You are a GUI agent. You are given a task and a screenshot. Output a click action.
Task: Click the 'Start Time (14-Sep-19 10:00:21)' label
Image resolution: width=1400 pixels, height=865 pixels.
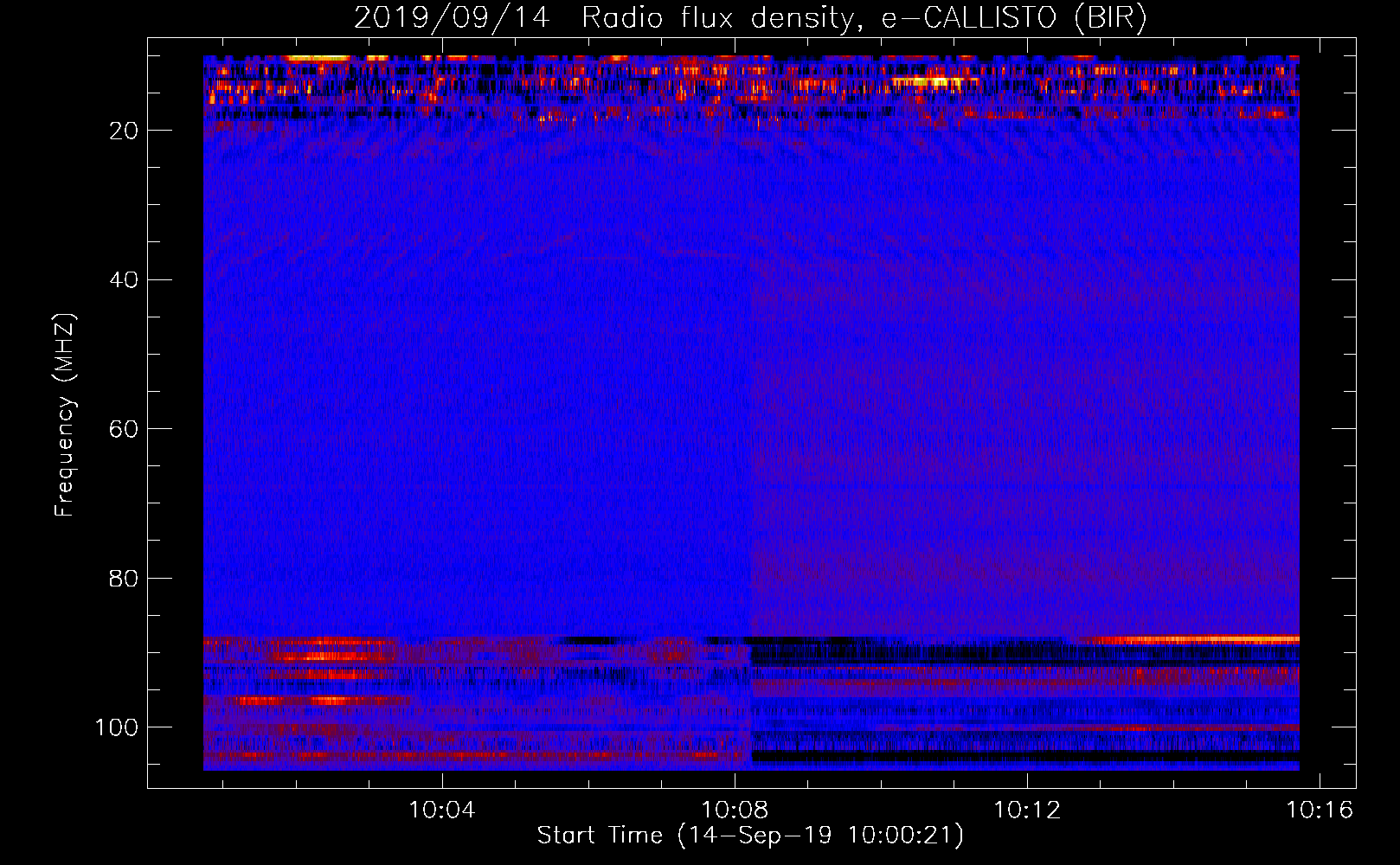tap(750, 836)
